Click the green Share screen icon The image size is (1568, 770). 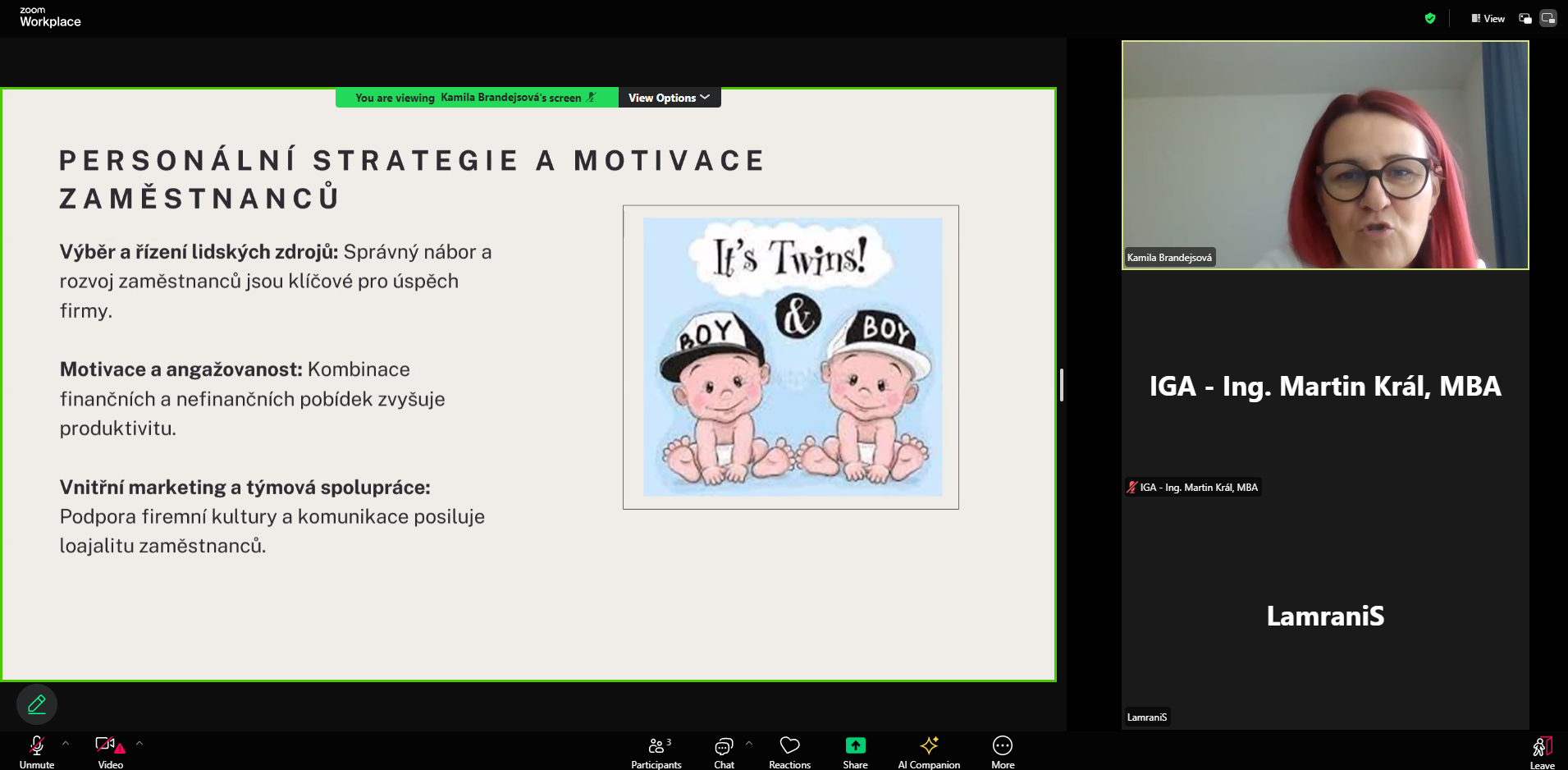855,745
